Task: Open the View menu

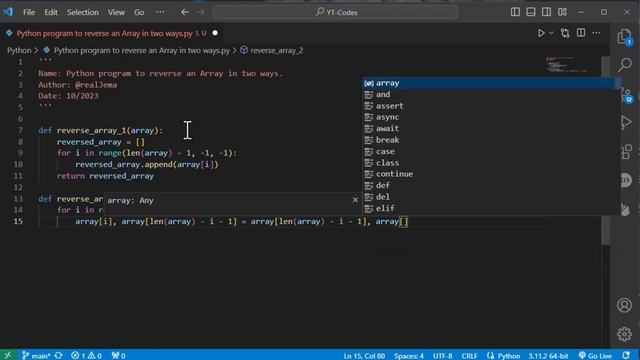Action: [116, 12]
